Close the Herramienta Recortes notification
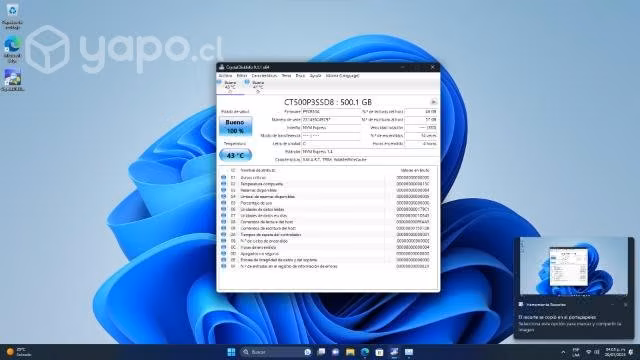This screenshot has width=640, height=360. pos(625,304)
